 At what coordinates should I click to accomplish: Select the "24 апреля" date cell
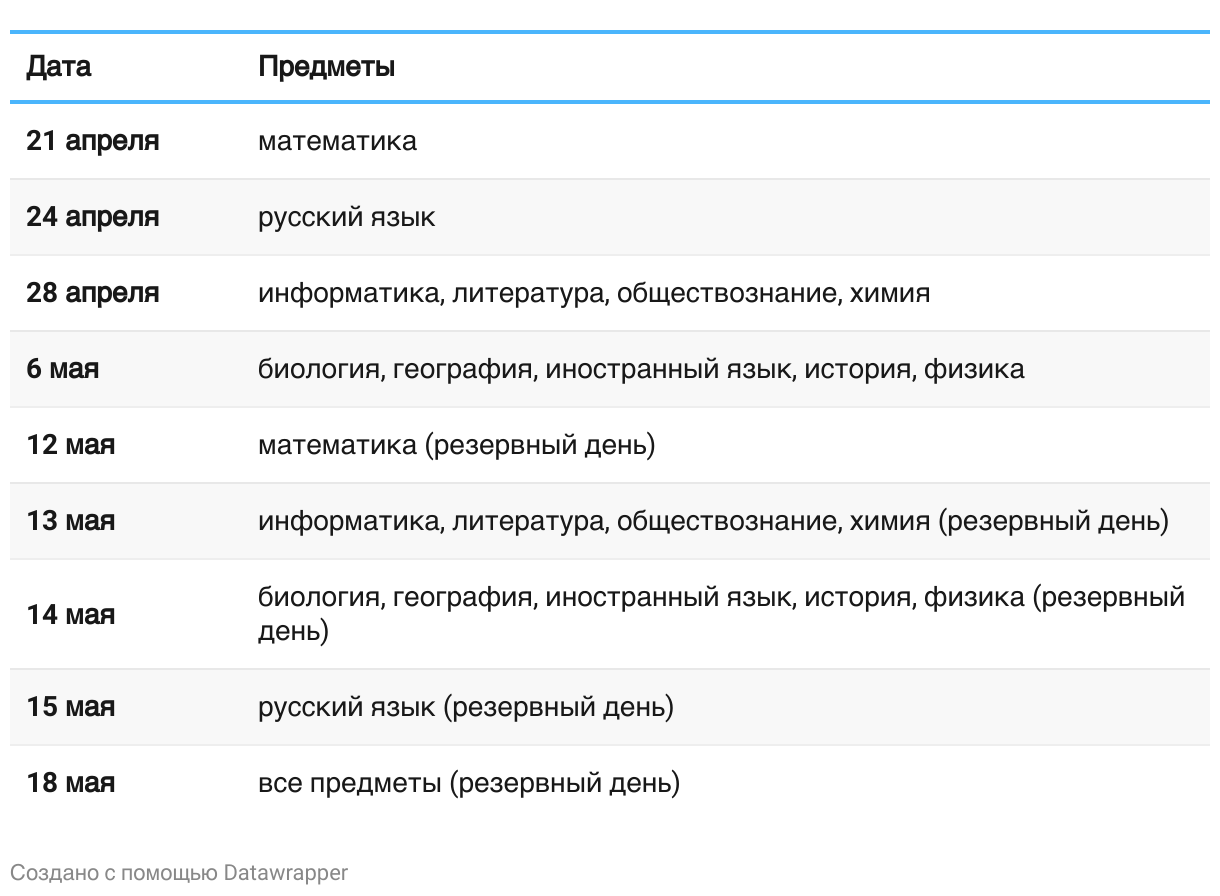[92, 217]
